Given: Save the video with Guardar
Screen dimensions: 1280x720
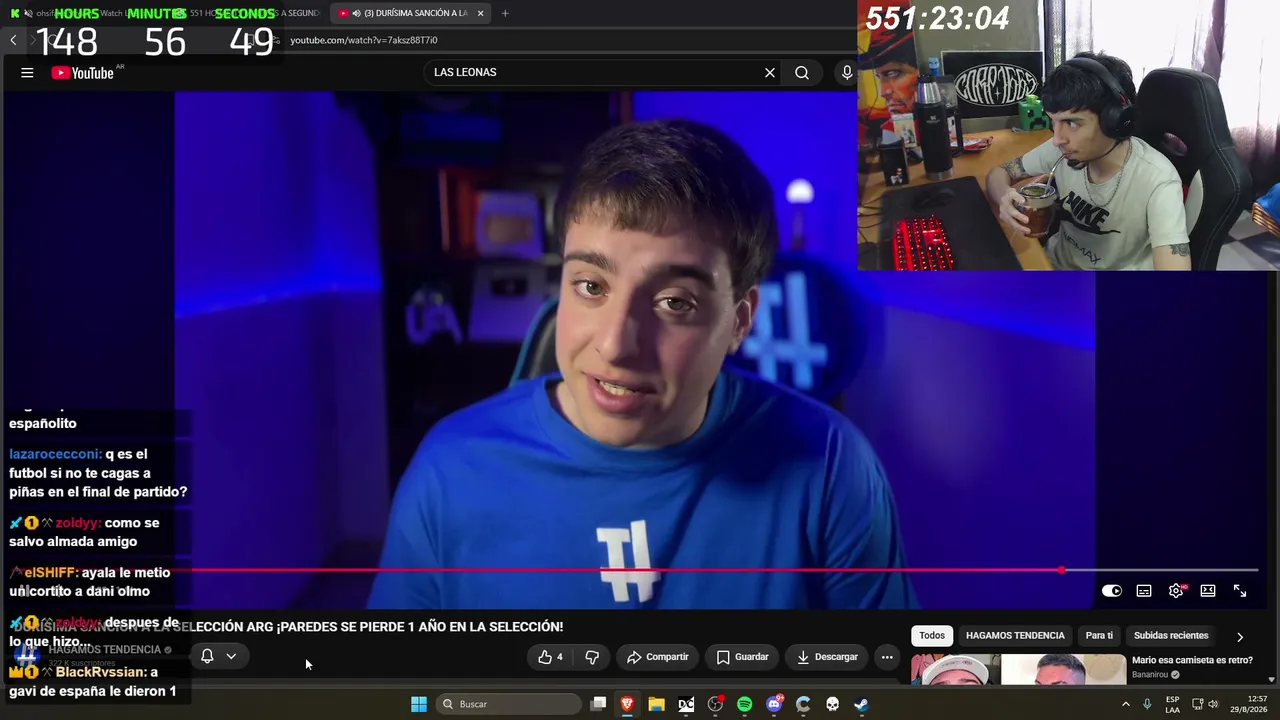Looking at the screenshot, I should (x=742, y=657).
